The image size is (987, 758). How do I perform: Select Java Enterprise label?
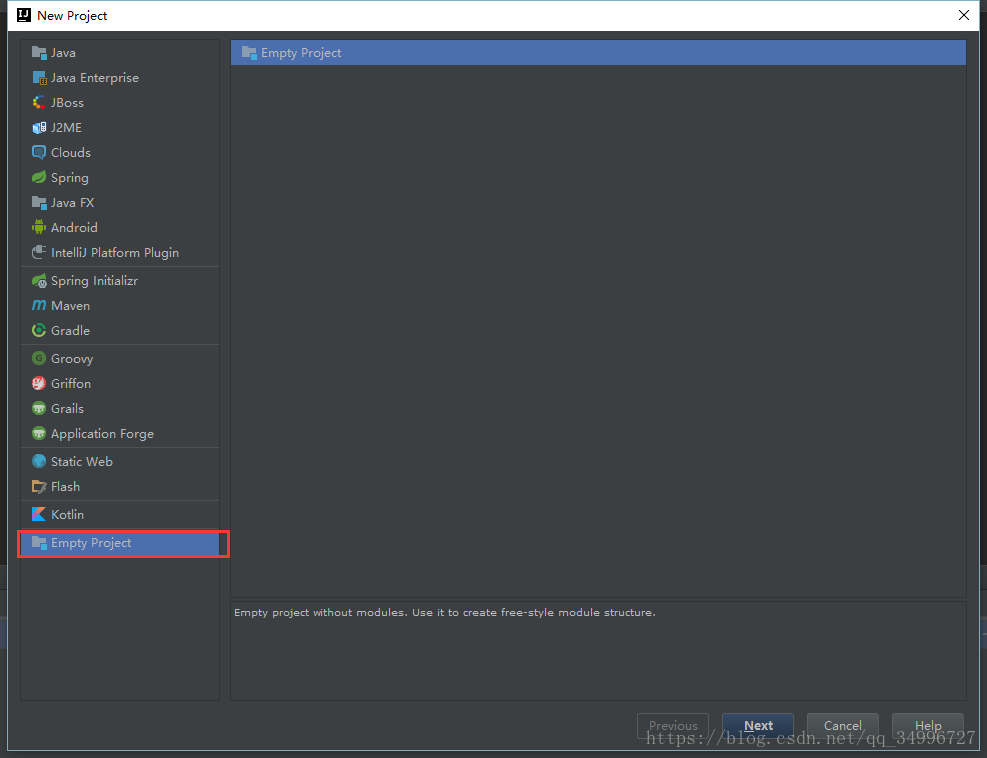click(95, 78)
